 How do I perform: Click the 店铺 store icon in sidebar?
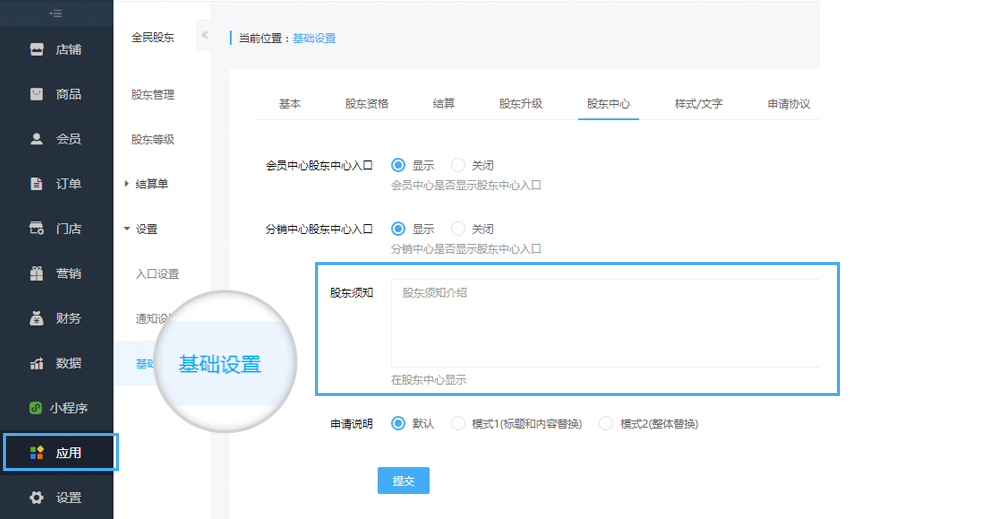tap(37, 49)
